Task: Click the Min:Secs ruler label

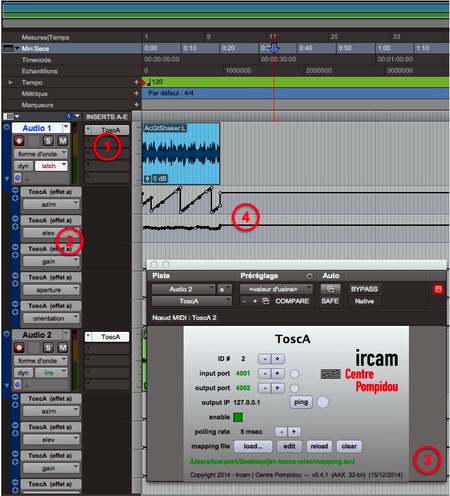Action: (x=35, y=48)
